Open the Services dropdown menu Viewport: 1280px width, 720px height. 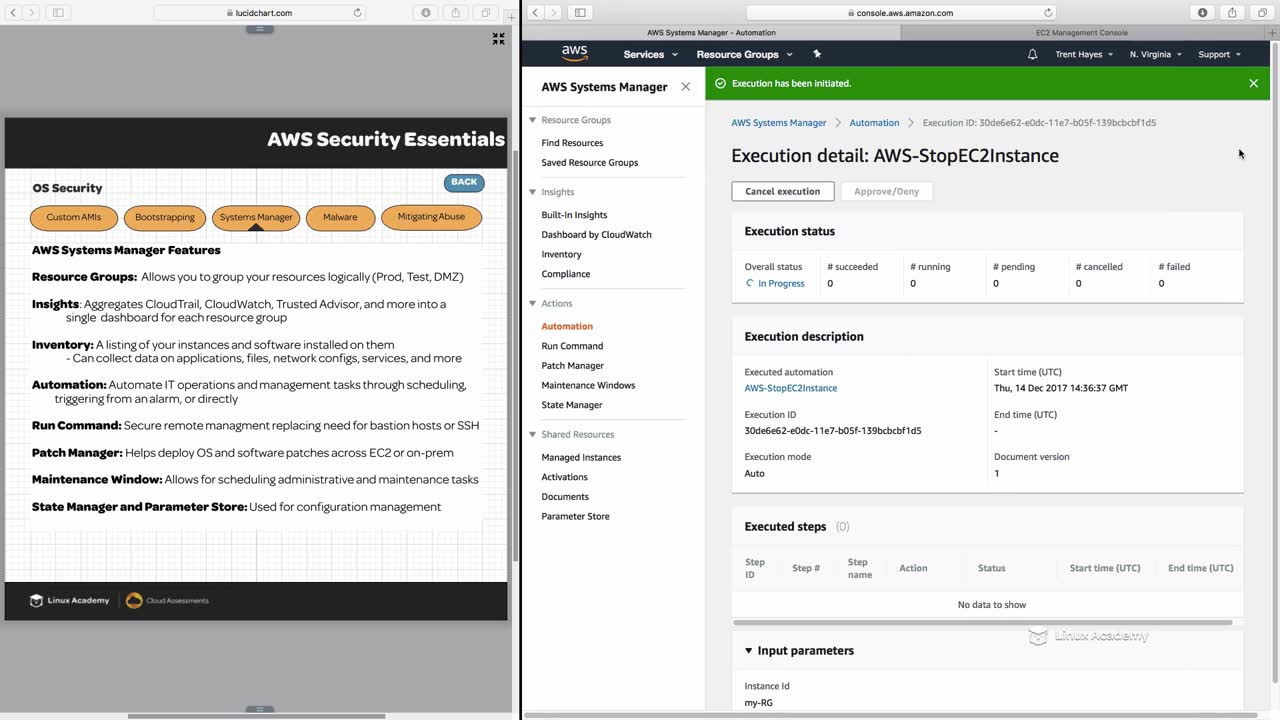pos(650,54)
